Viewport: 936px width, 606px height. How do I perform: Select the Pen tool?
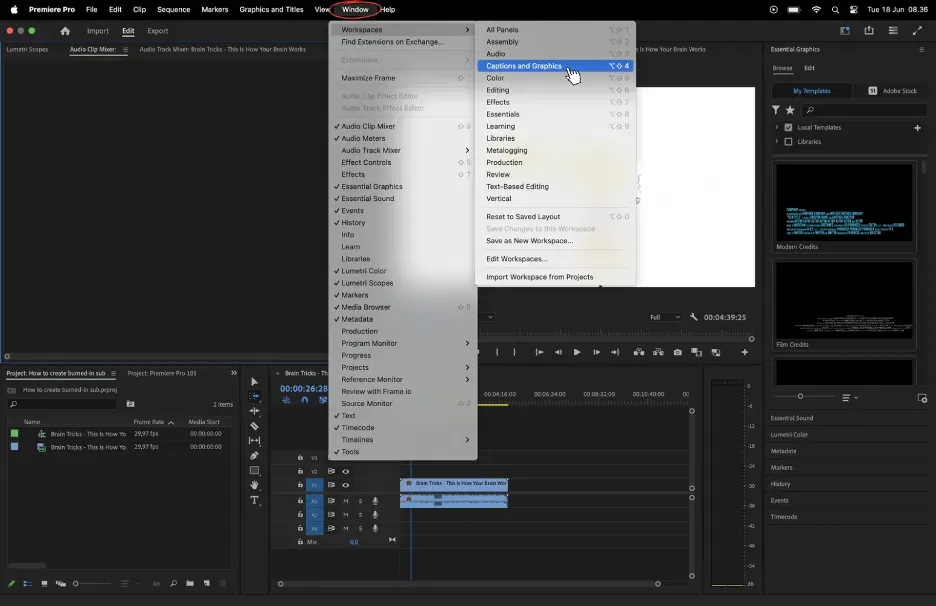[254, 456]
